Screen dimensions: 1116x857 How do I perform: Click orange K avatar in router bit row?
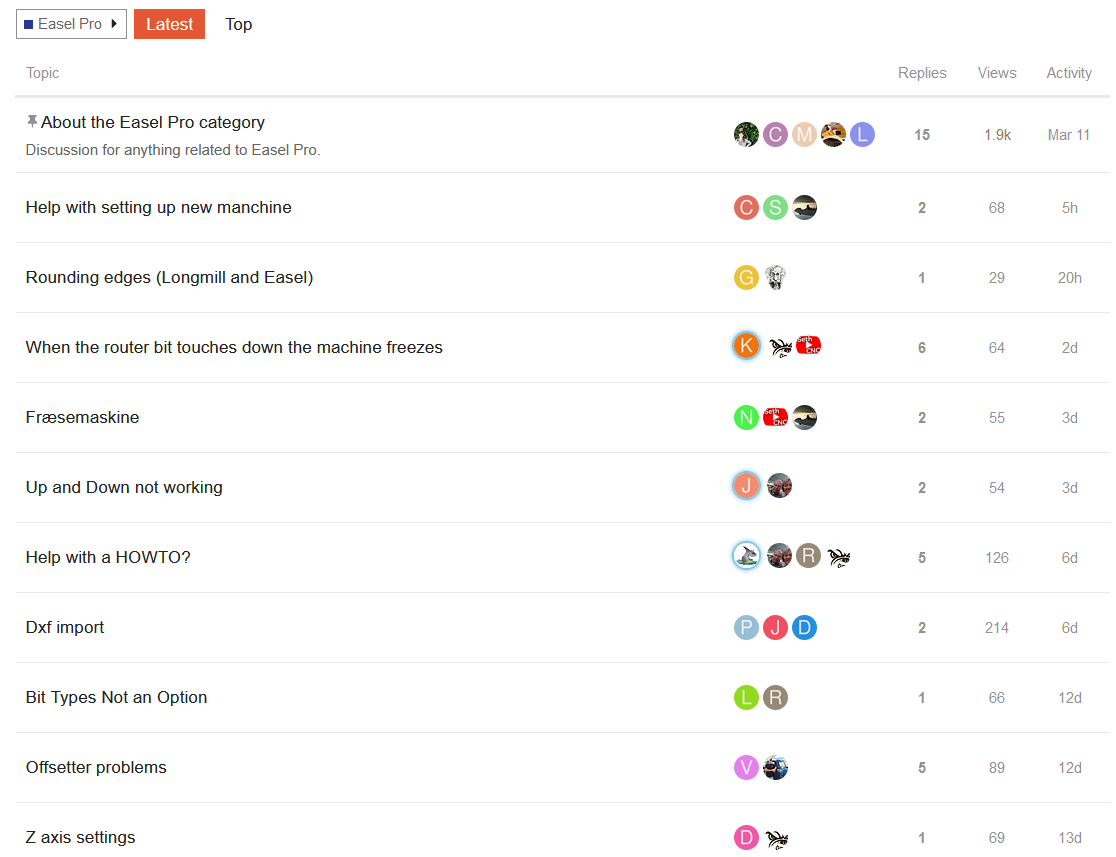(x=746, y=346)
